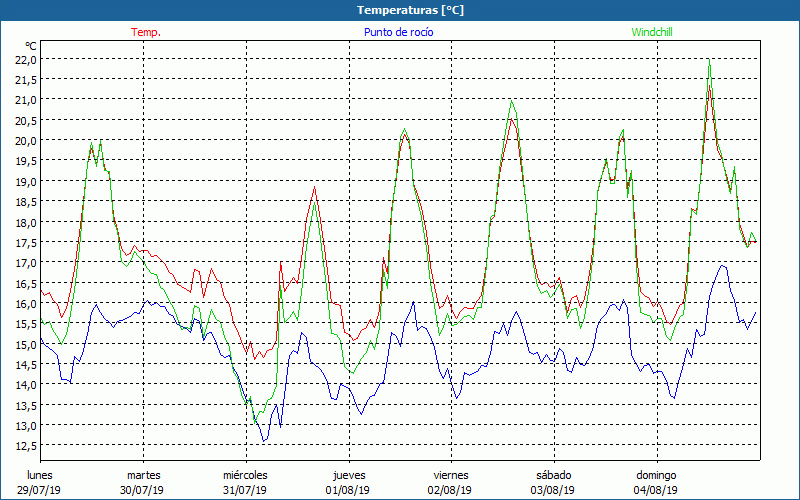This screenshot has width=800, height=500.
Task: Click the 04/08/19 date label
Action: point(656,490)
